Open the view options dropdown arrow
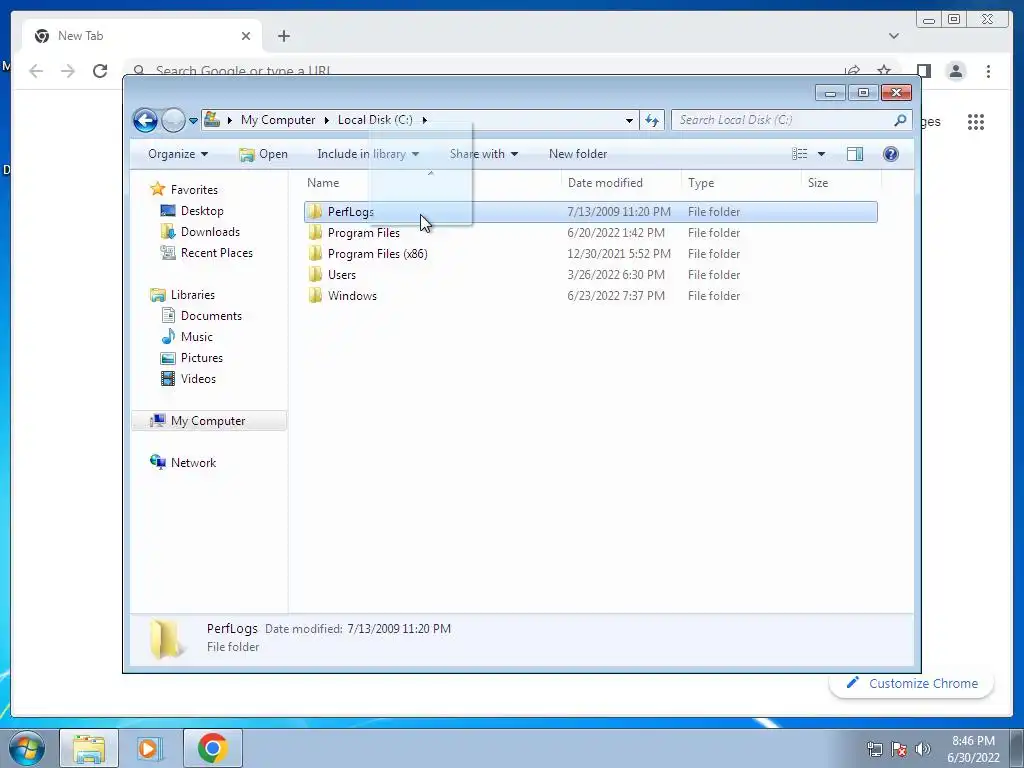The height and width of the screenshot is (768, 1024). coord(822,154)
